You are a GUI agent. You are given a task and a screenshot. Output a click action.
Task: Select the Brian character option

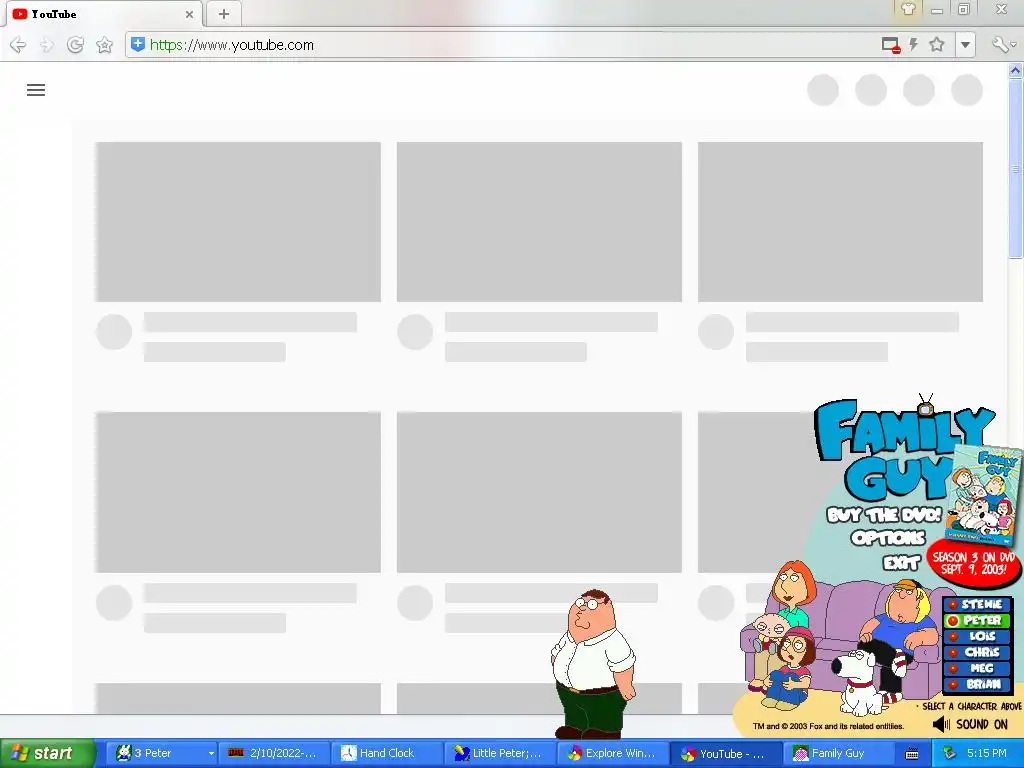pyautogui.click(x=978, y=684)
